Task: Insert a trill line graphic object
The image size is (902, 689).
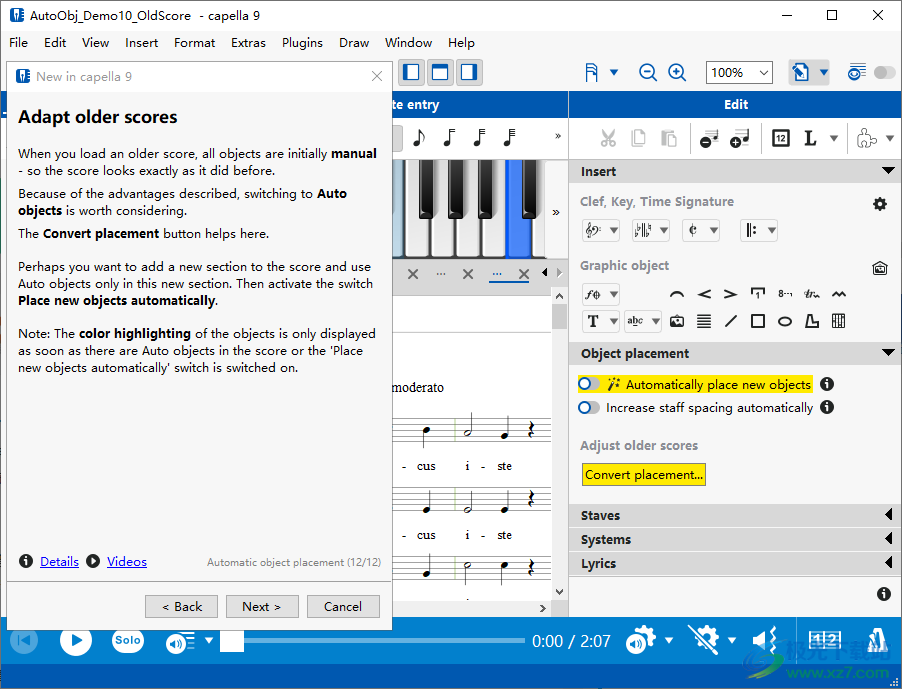Action: (x=812, y=294)
